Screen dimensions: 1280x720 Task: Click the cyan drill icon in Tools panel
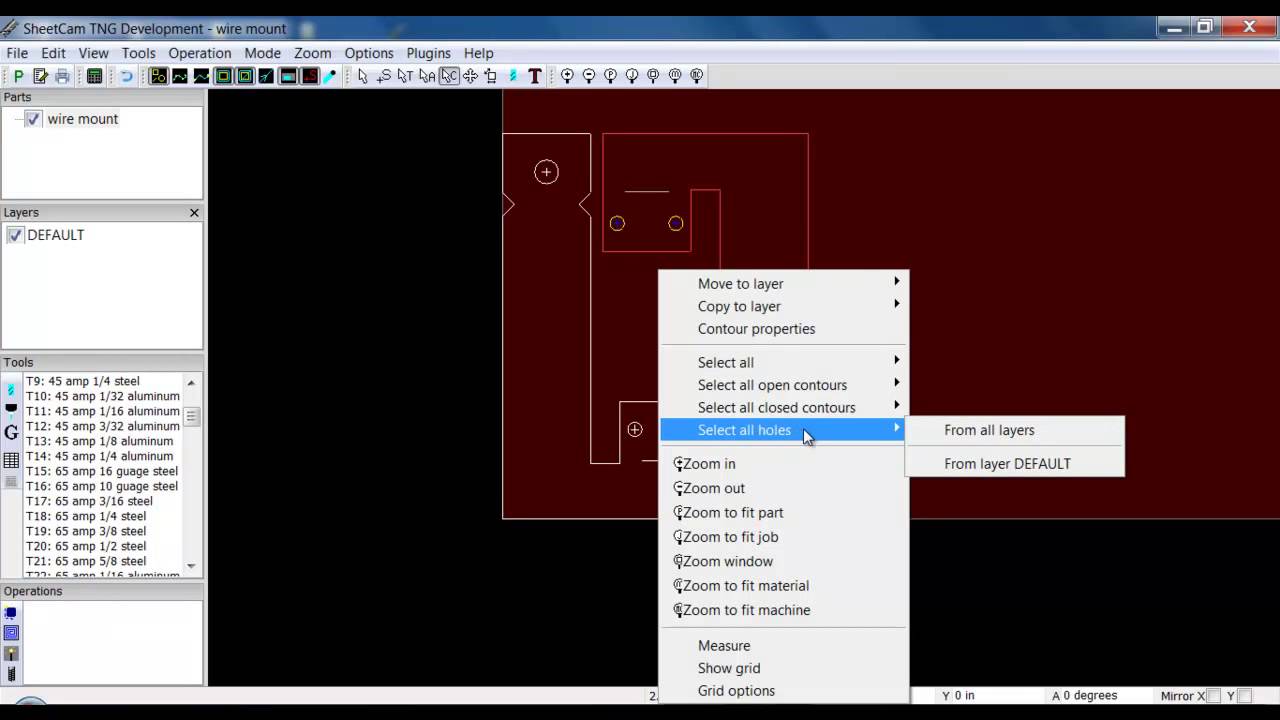[x=11, y=389]
